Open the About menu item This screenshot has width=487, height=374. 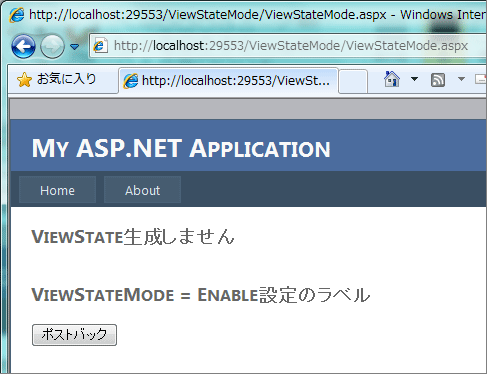point(143,190)
